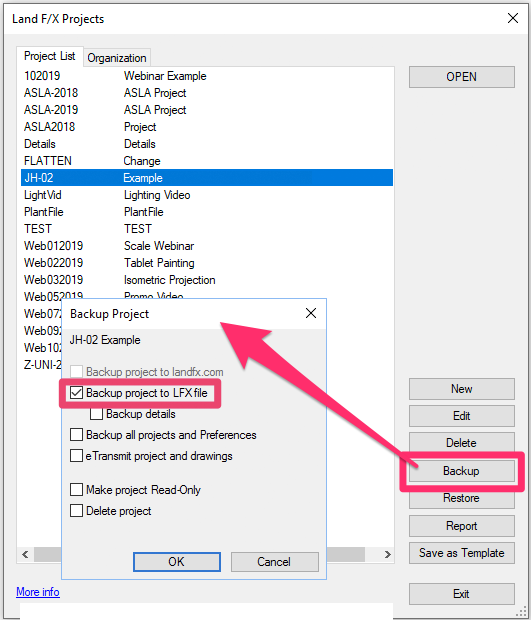The width and height of the screenshot is (531, 620).
Task: Select project 102019 Webinar Example
Action: (x=207, y=76)
